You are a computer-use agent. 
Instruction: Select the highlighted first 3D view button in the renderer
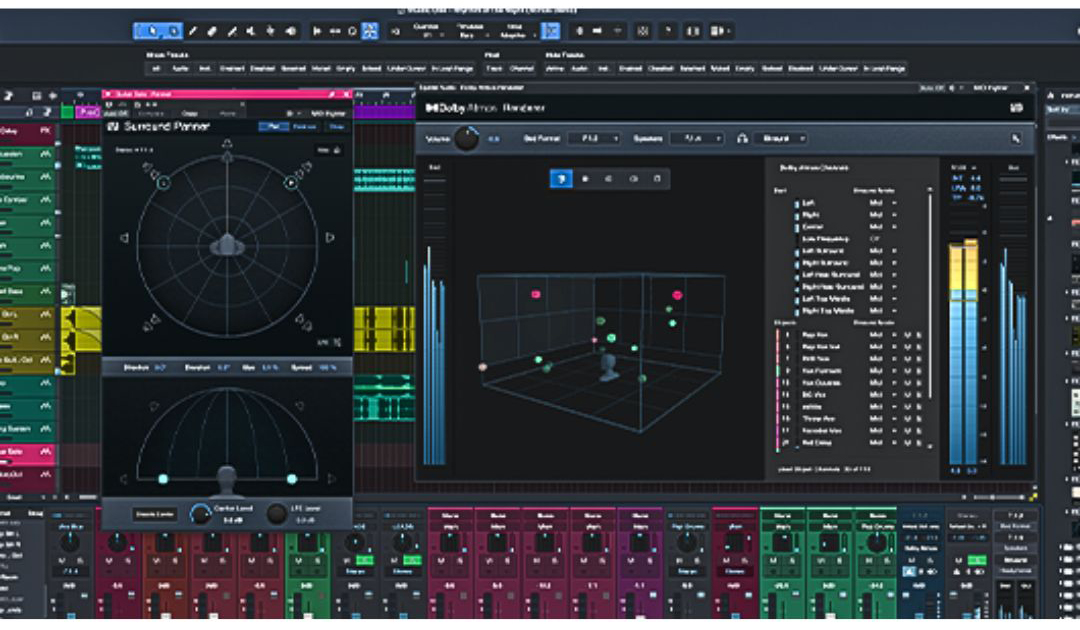(x=561, y=179)
